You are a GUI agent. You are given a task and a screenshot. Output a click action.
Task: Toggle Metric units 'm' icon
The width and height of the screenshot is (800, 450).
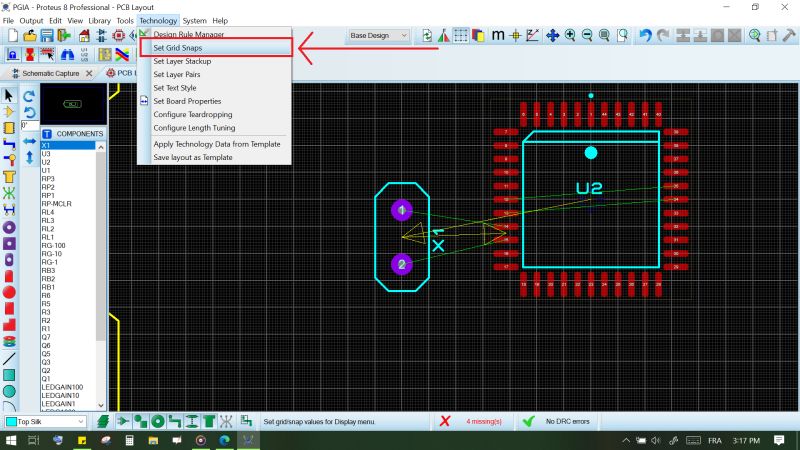[497, 35]
